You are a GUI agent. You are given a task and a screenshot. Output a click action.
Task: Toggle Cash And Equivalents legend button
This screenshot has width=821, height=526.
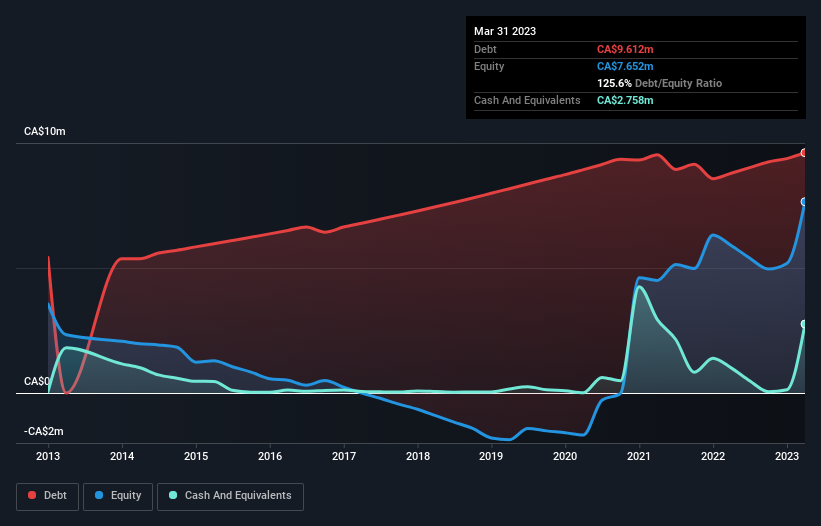tap(230, 496)
